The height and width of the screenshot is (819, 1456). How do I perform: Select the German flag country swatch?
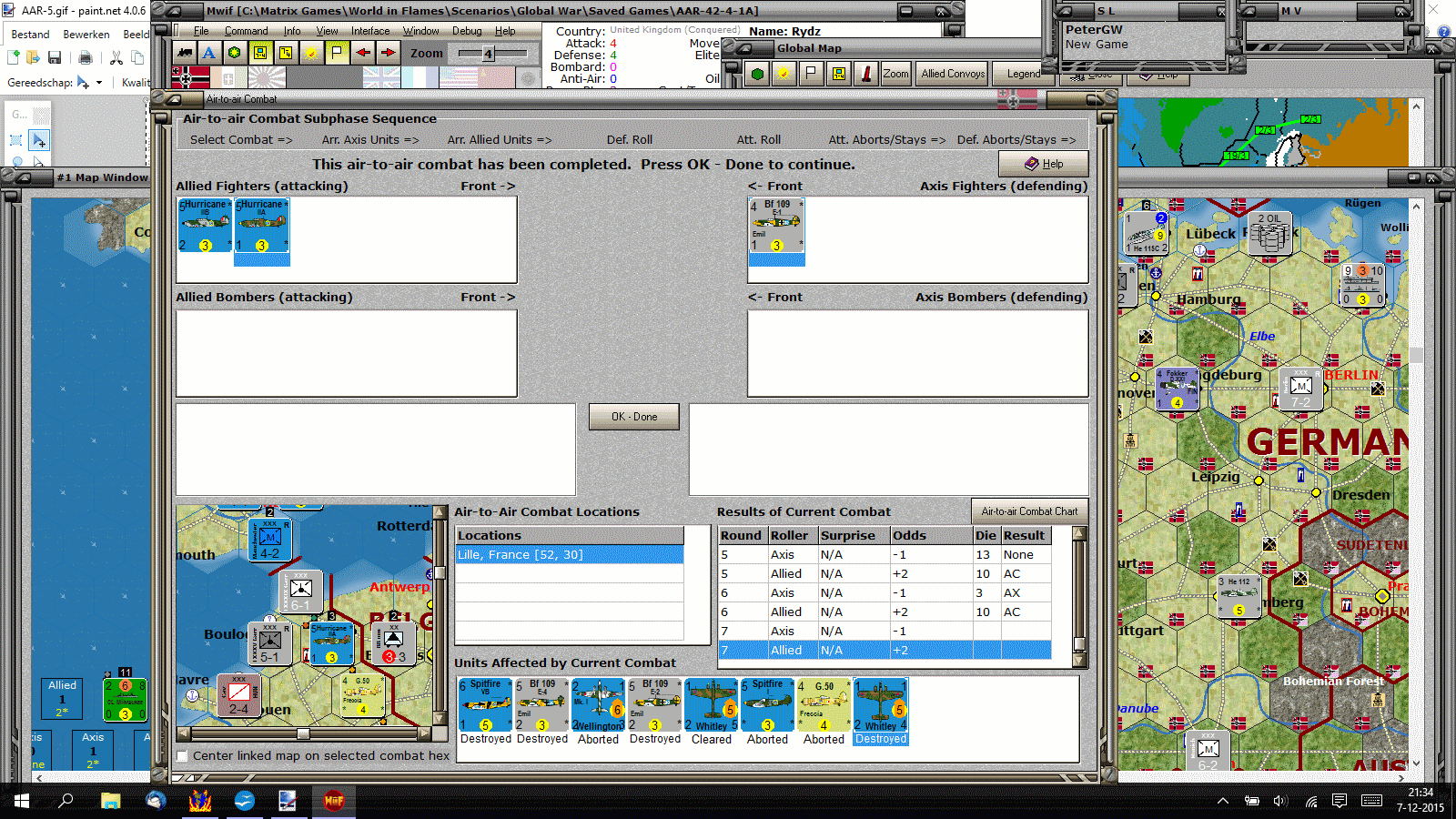189,77
